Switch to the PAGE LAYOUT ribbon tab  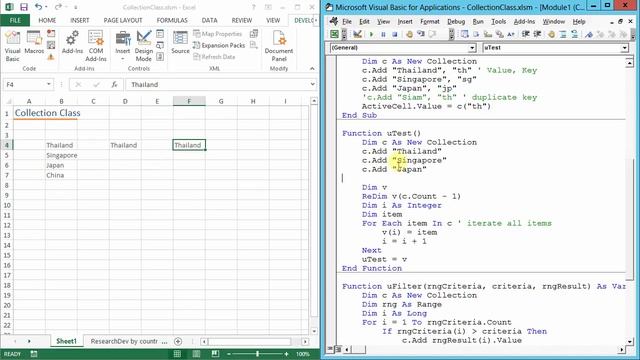[x=123, y=20]
